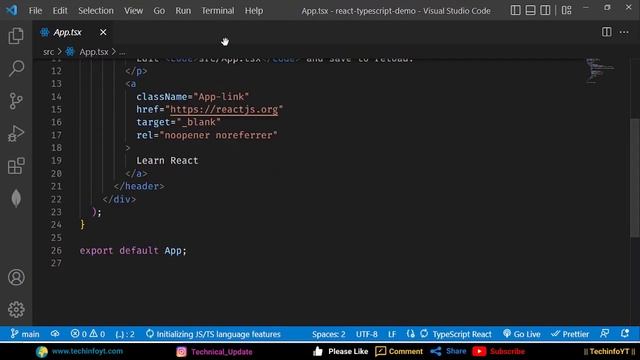Viewport: 640px width, 360px height.
Task: Click the minimap code preview
Action: tap(599, 71)
